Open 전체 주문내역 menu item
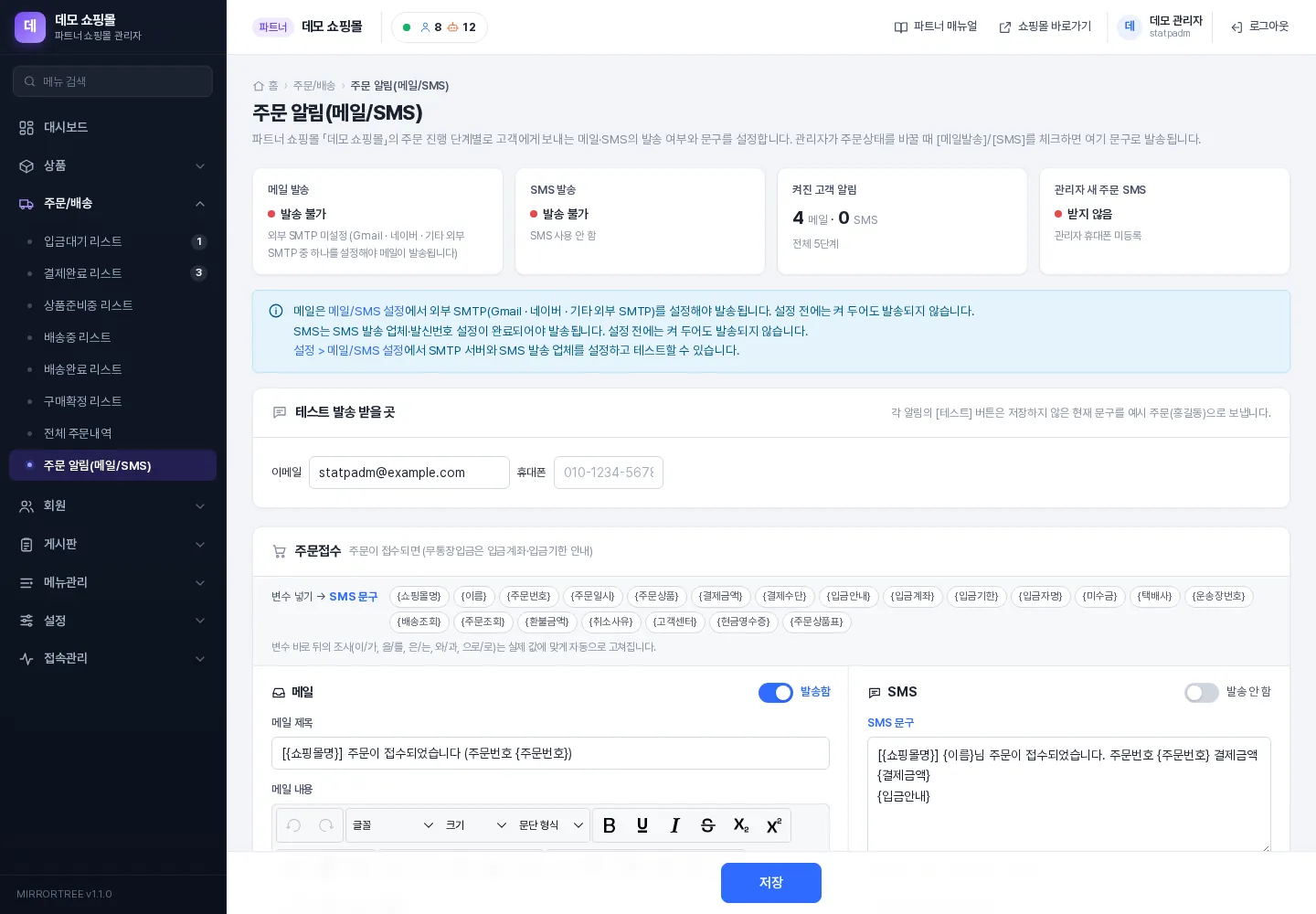 (x=112, y=434)
